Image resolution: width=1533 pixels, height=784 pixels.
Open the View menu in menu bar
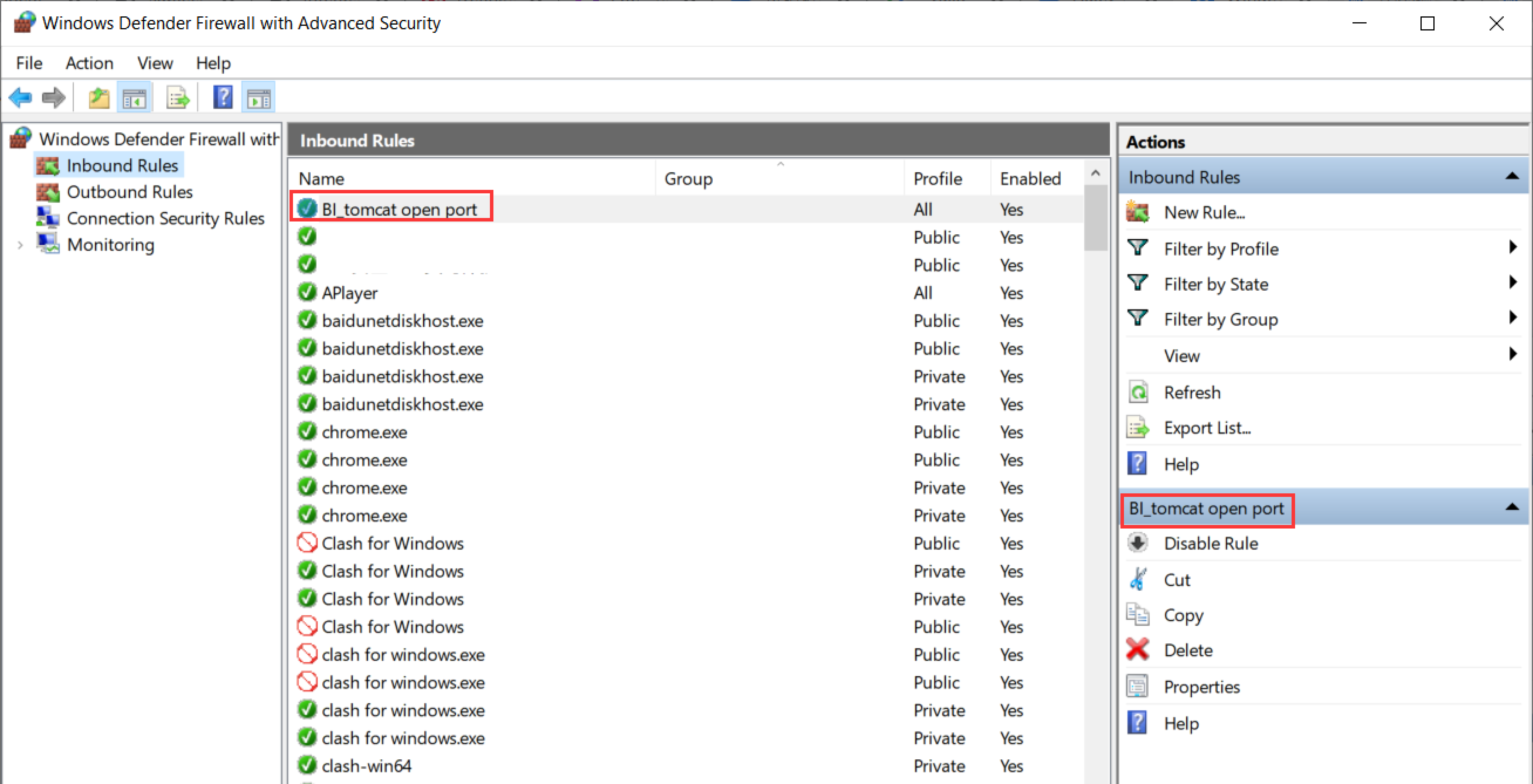[155, 63]
